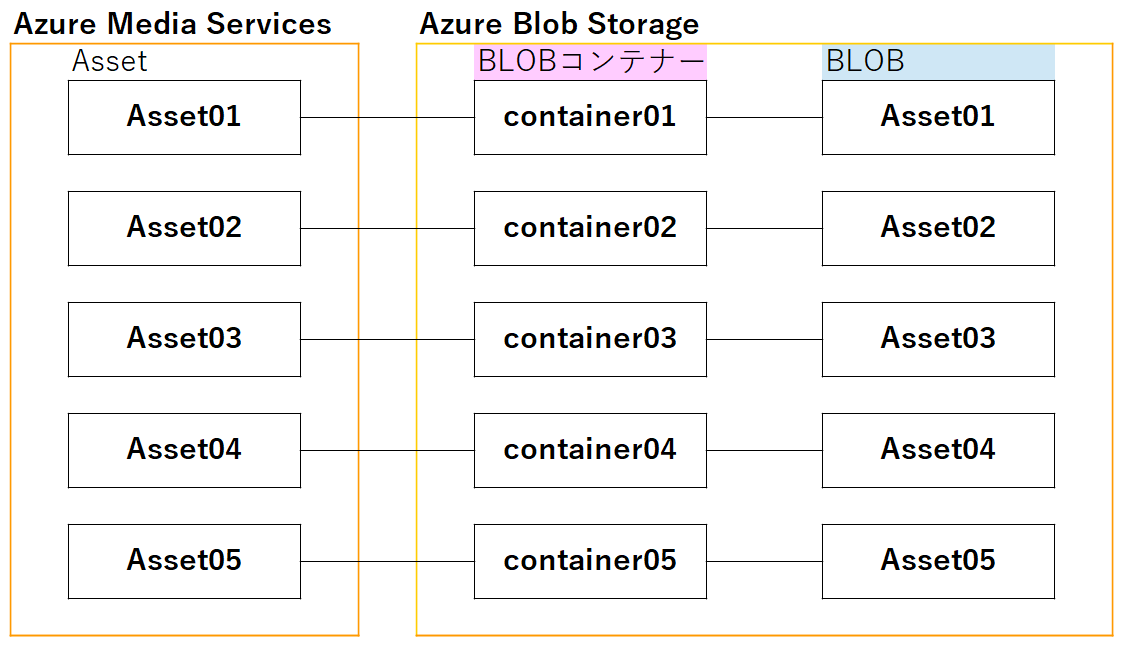Select Asset04 box under Azure Media Services

(x=184, y=450)
